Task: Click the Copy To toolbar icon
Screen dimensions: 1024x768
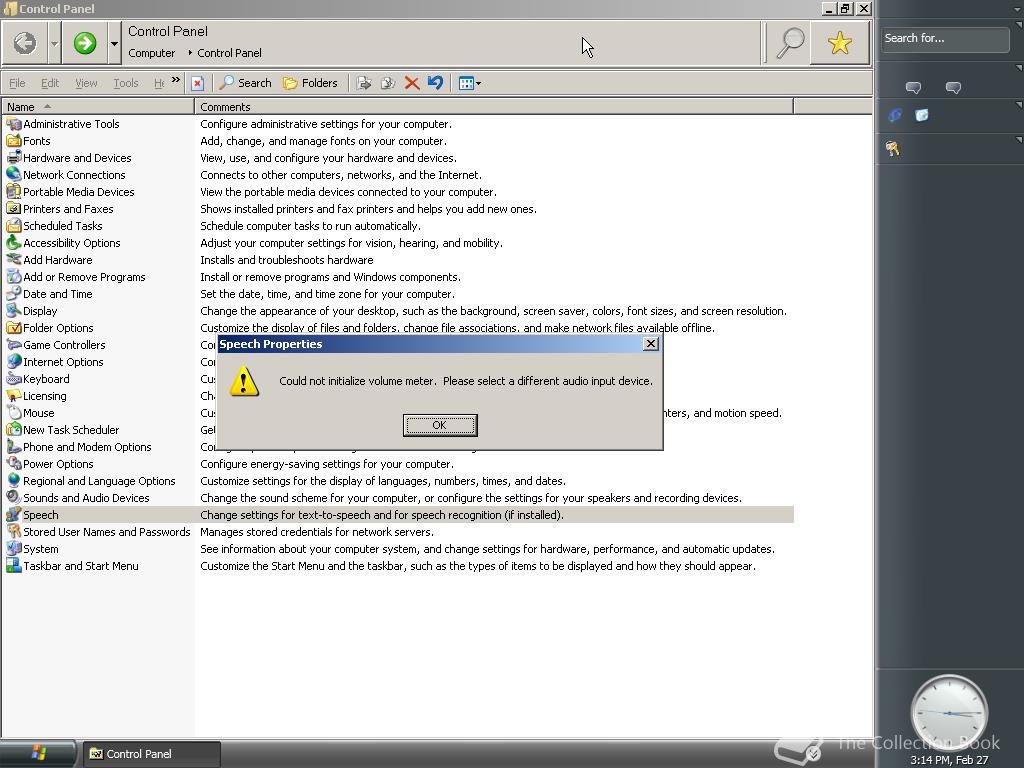Action: 388,83
